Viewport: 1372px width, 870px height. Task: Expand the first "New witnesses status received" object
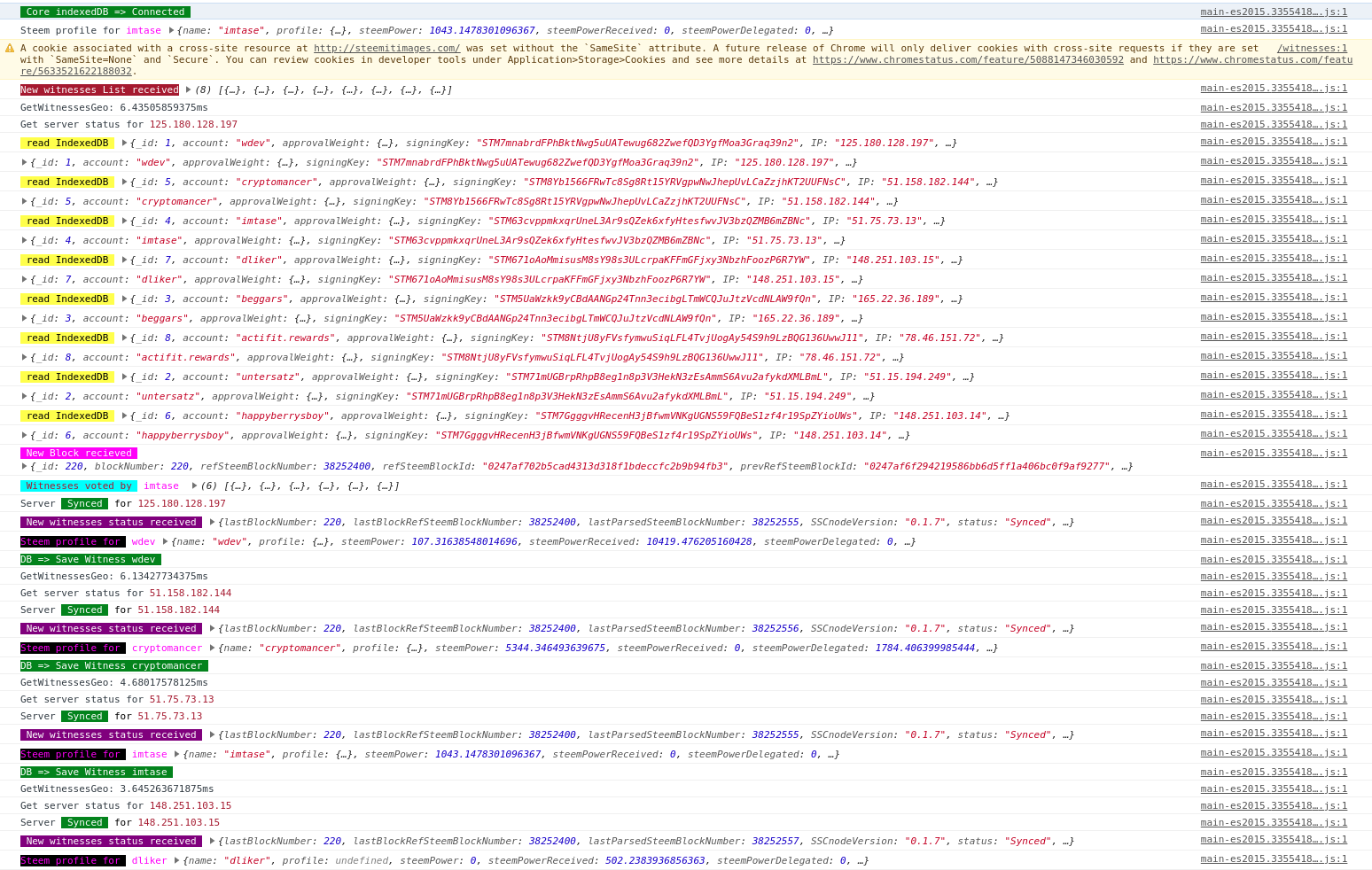[211, 522]
